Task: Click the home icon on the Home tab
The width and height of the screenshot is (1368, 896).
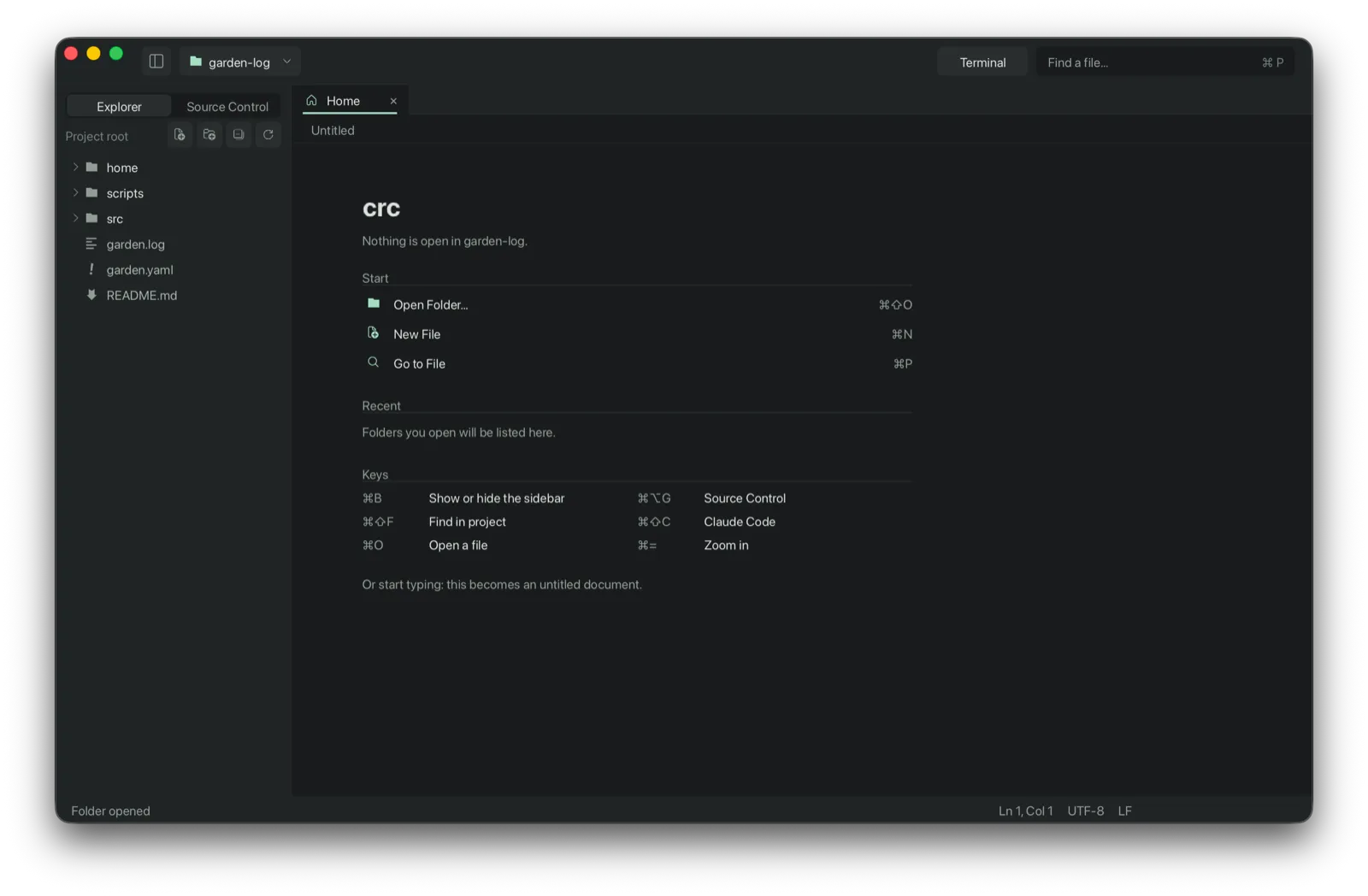Action: pyautogui.click(x=312, y=101)
